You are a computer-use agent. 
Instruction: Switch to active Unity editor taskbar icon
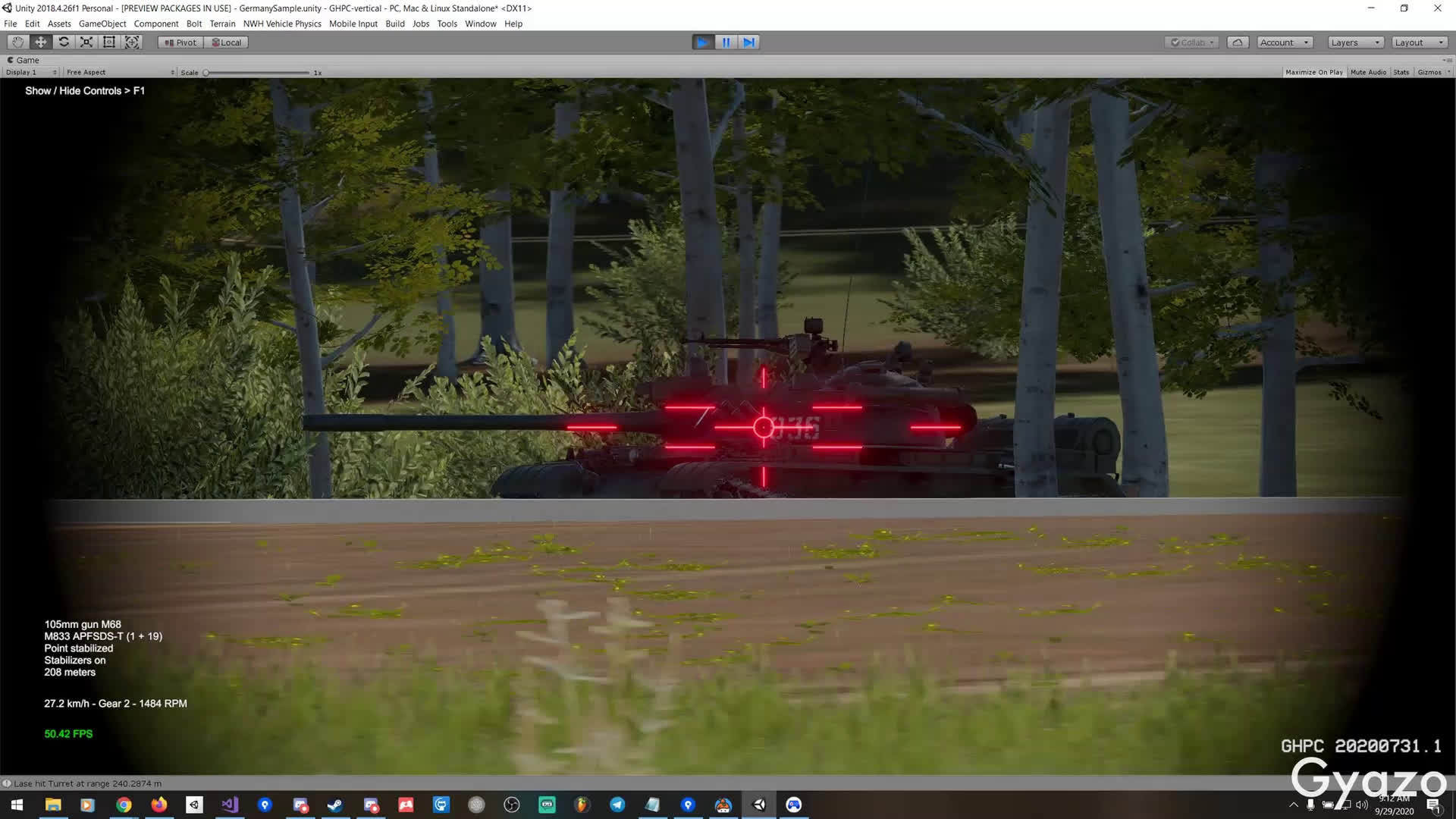[758, 805]
